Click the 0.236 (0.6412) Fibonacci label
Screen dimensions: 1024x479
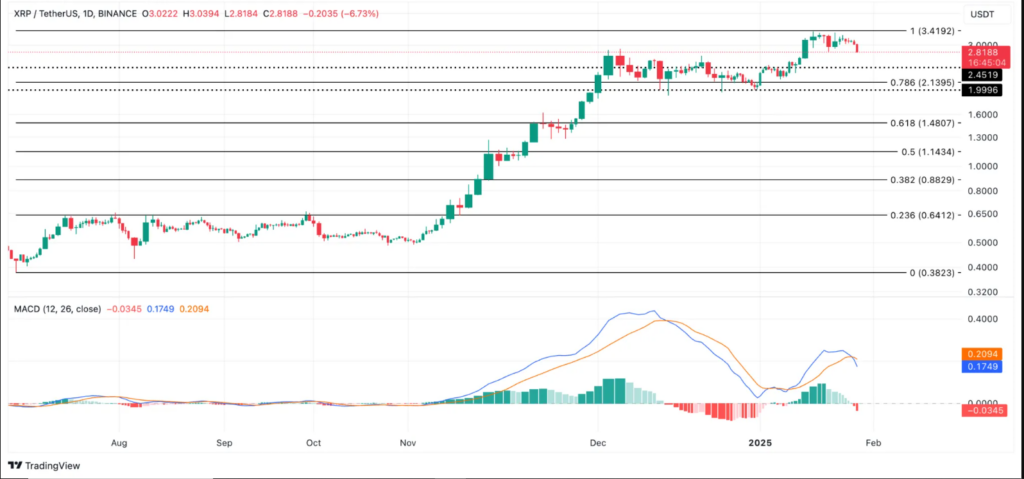pos(923,215)
